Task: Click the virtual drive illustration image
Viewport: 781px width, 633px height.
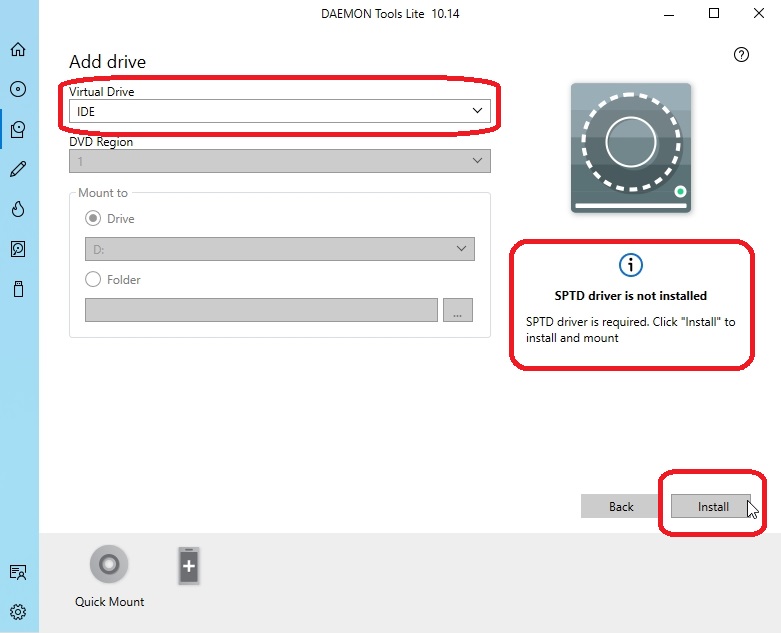Action: click(631, 147)
